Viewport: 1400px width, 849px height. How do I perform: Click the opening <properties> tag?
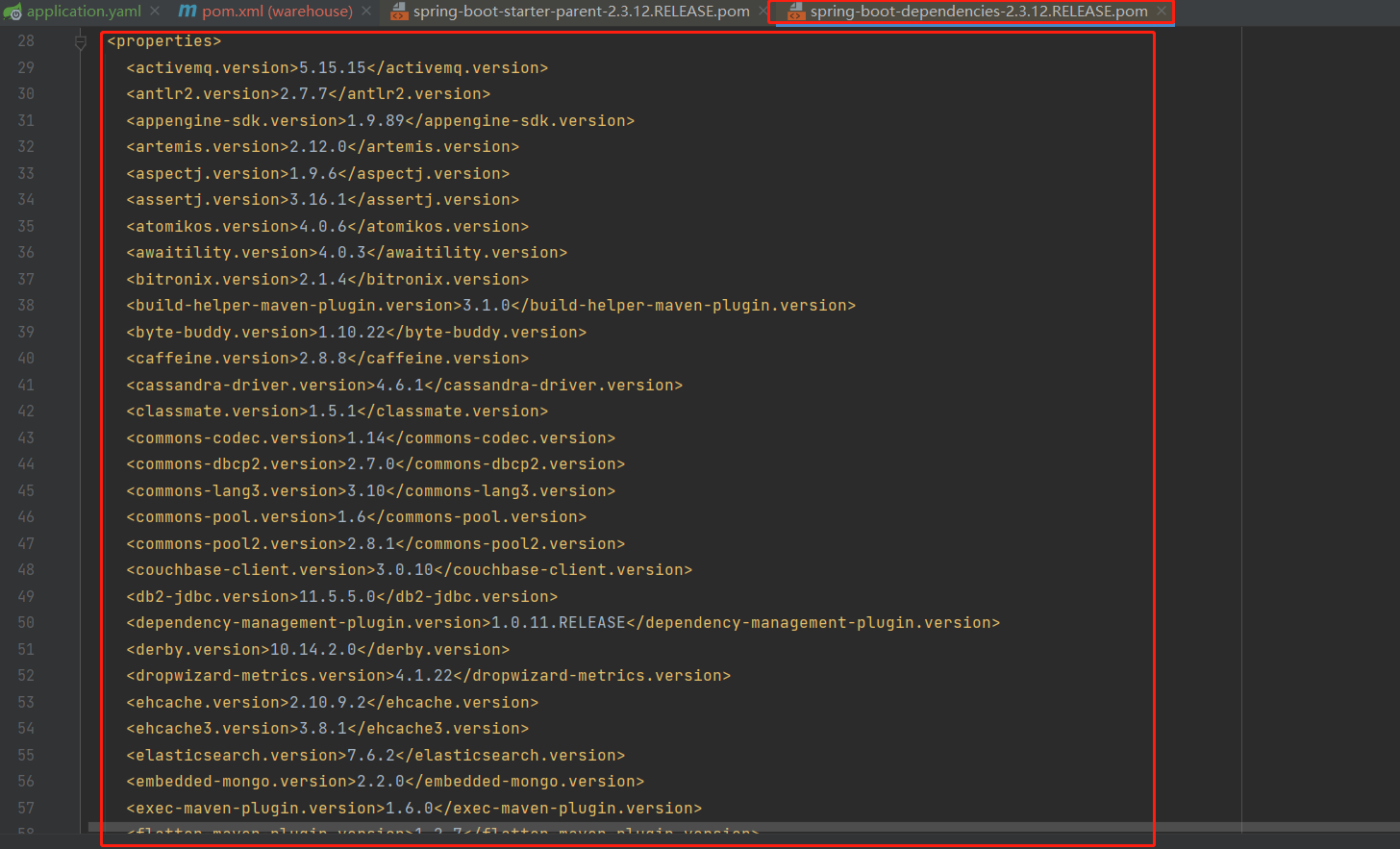[x=164, y=41]
